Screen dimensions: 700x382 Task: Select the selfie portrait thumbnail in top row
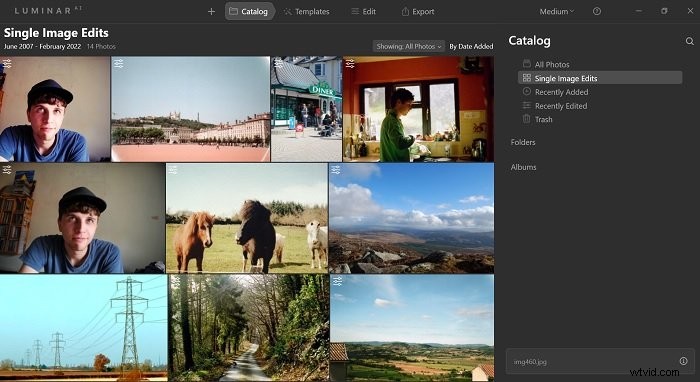click(54, 109)
